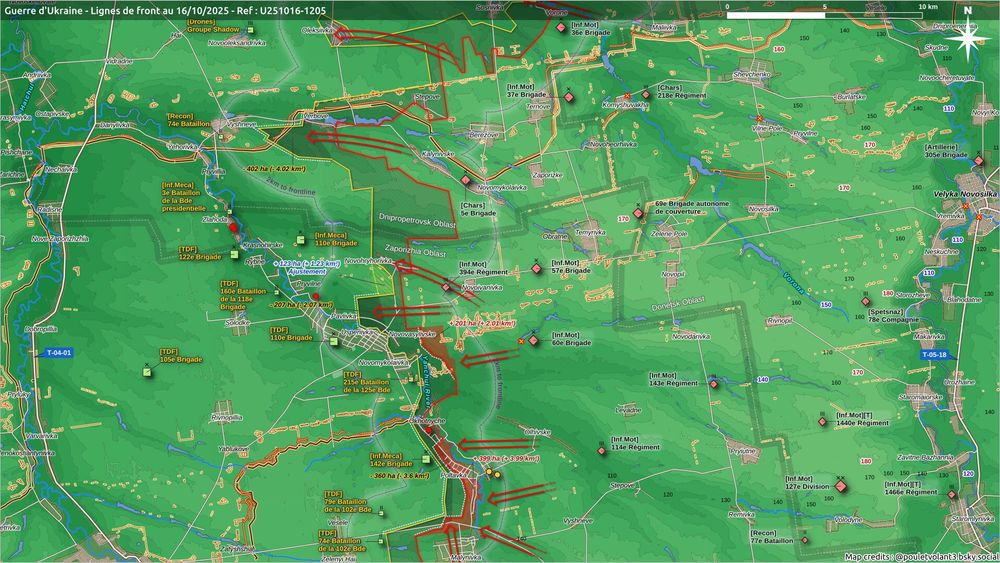
Task: Click the 'Map credits' attribution text
Action: tap(920, 557)
